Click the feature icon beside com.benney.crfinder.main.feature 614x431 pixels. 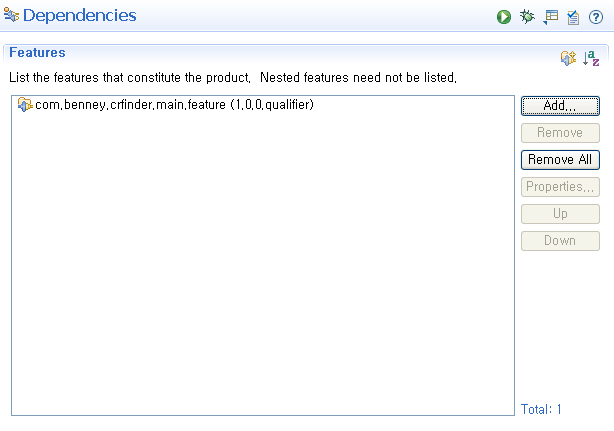point(25,106)
